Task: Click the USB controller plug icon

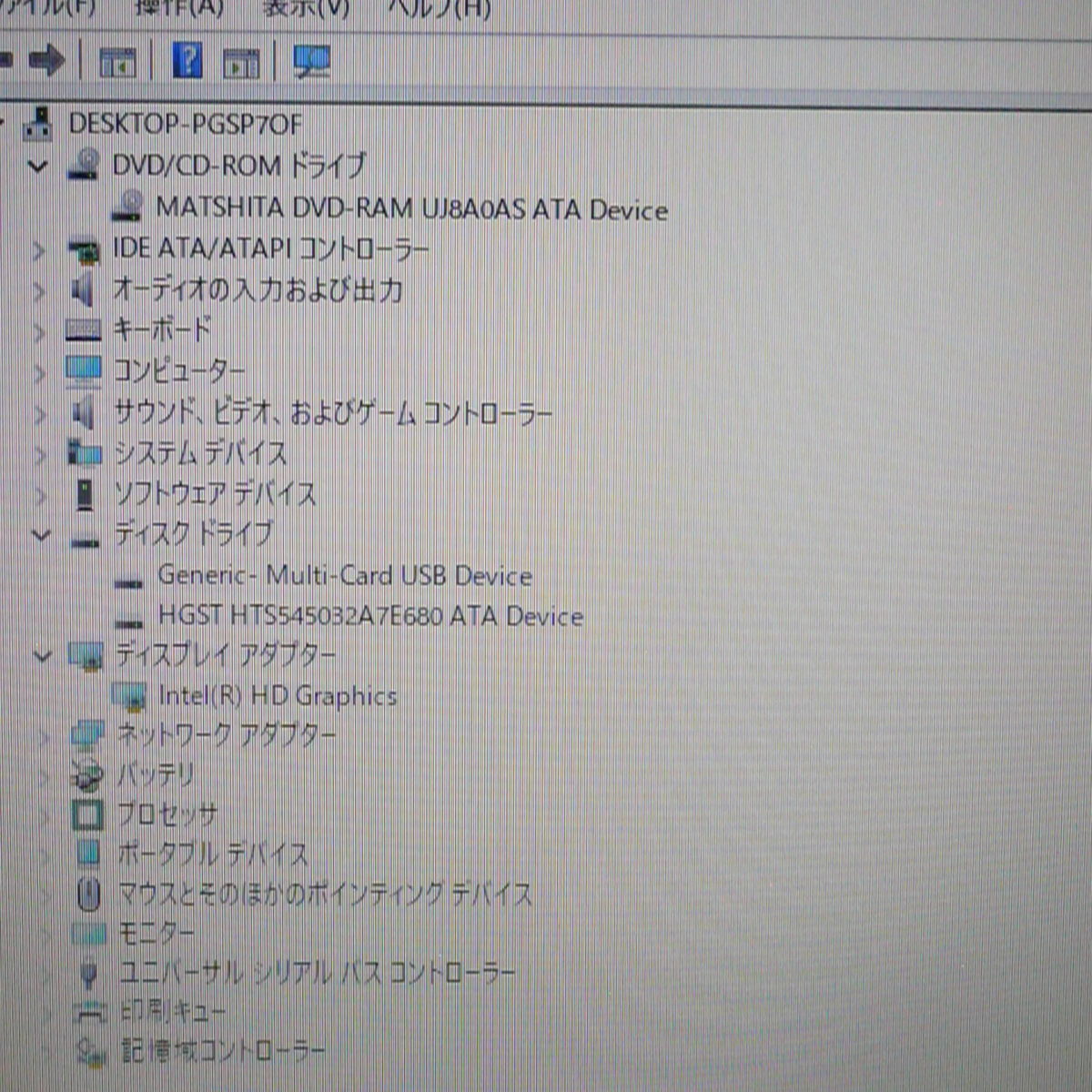Action: [88, 976]
